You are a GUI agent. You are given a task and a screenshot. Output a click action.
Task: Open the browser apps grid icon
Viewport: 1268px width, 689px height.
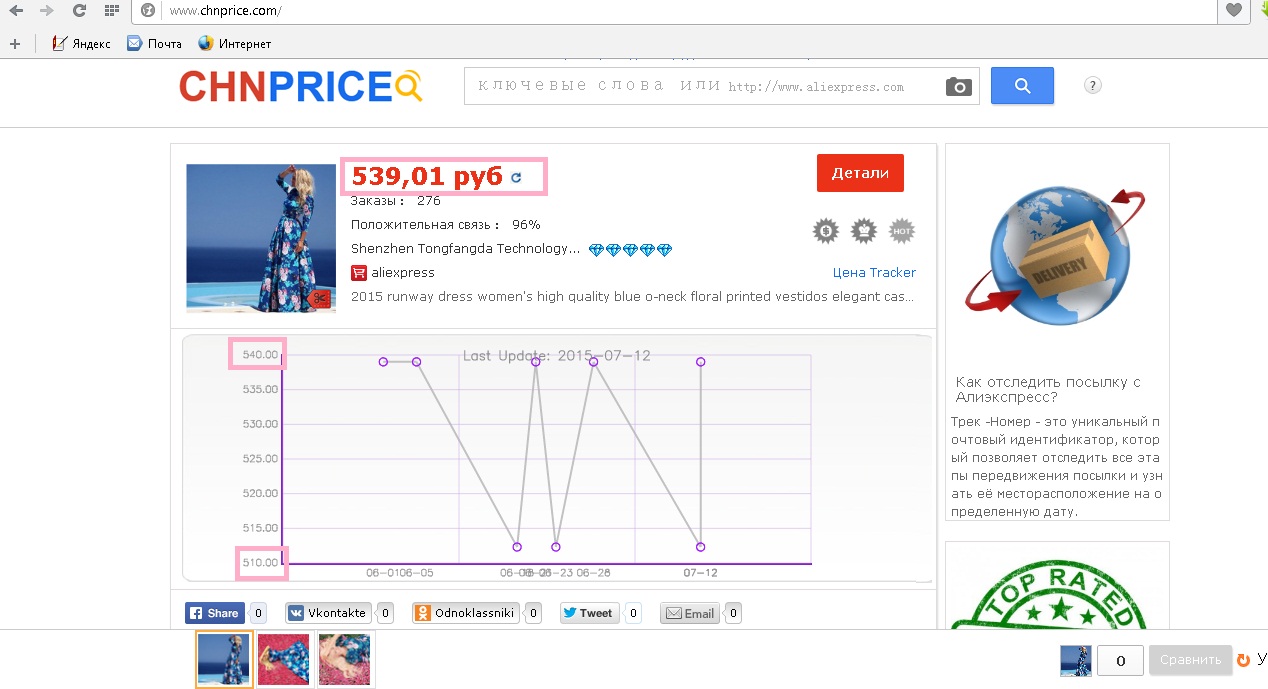click(x=111, y=11)
